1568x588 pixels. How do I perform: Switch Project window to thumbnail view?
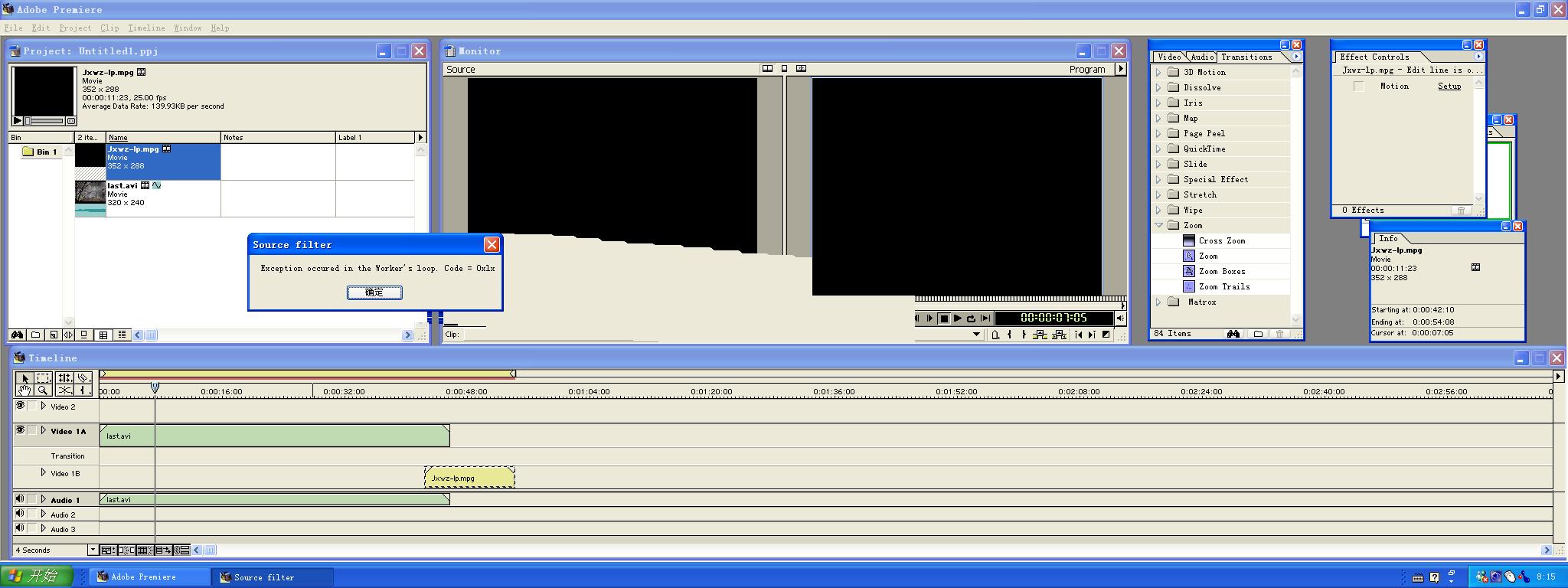[x=103, y=335]
